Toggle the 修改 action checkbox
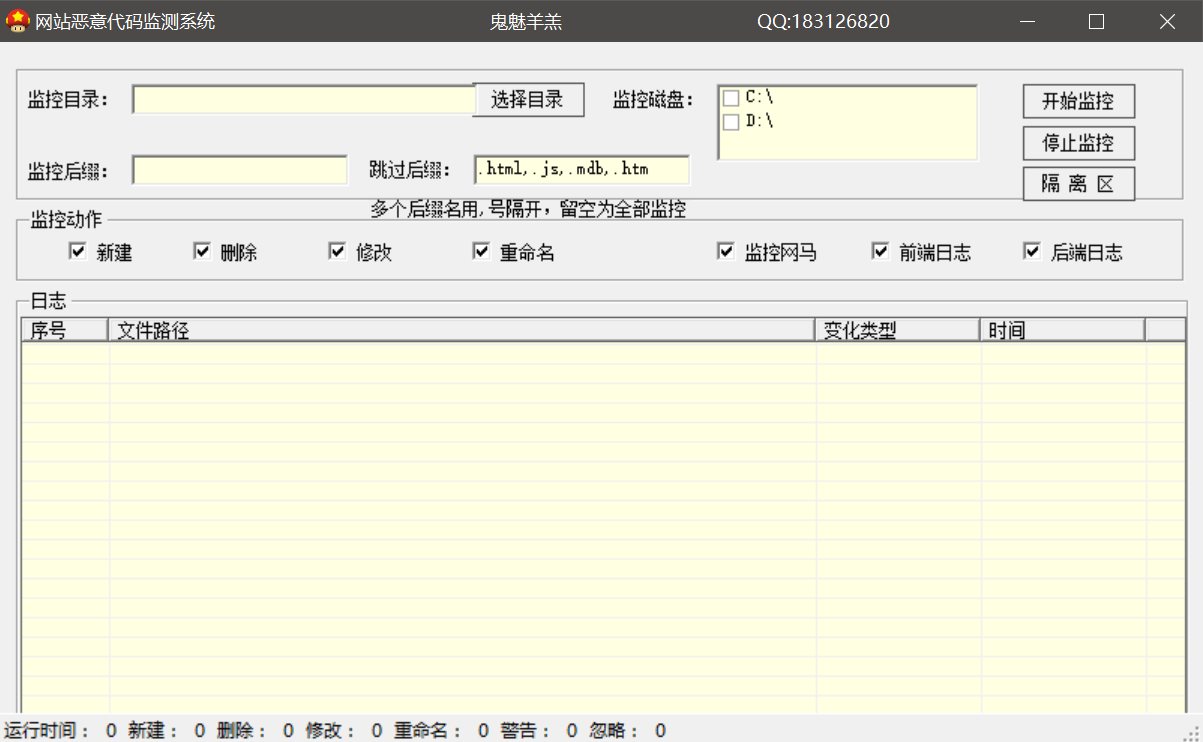 click(337, 251)
